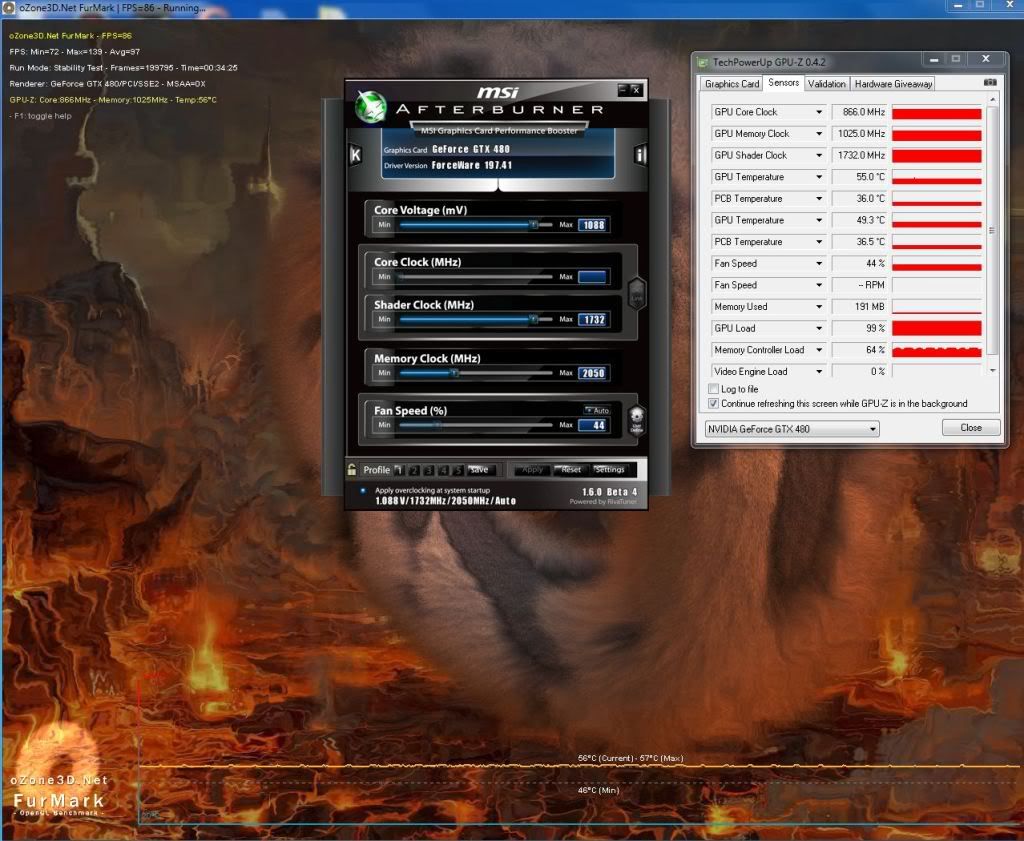
Task: Select the Sensors tab in GPU-Z
Action: click(x=784, y=82)
